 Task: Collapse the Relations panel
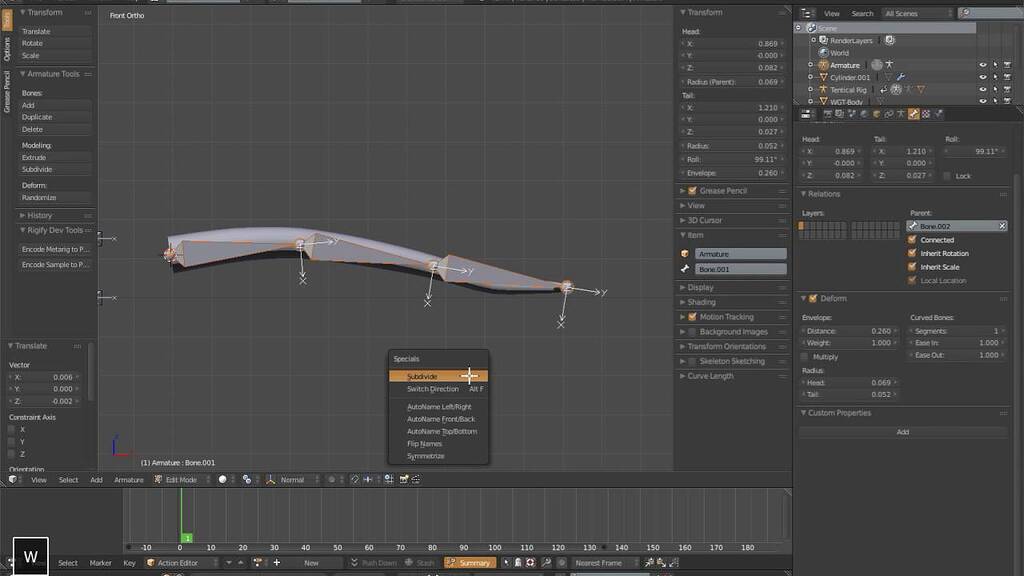[824, 194]
